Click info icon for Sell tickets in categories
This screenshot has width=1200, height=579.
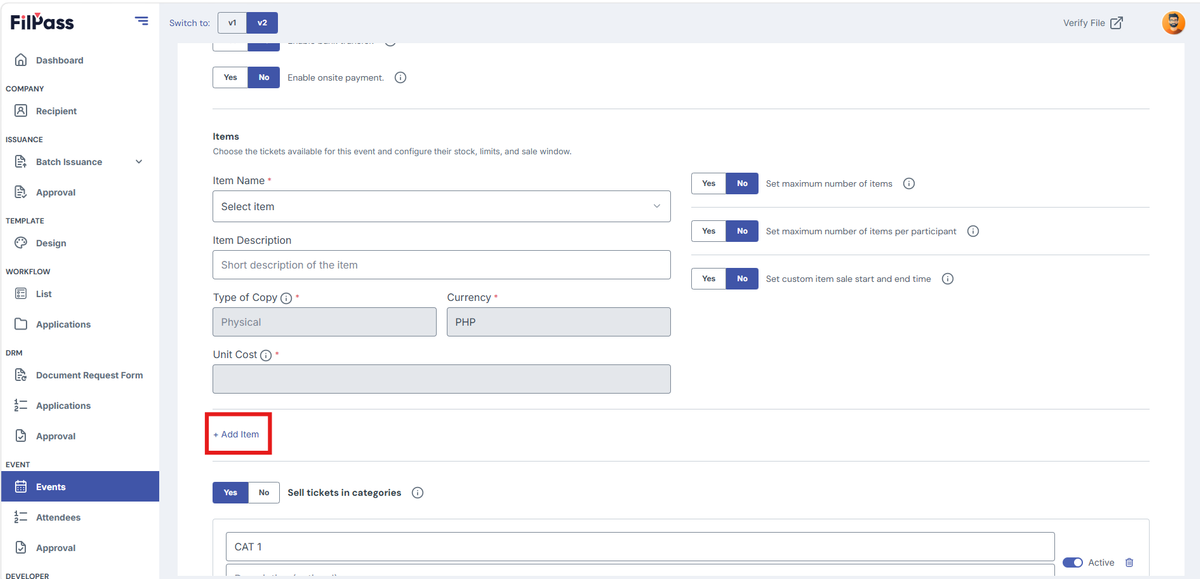pyautogui.click(x=418, y=493)
